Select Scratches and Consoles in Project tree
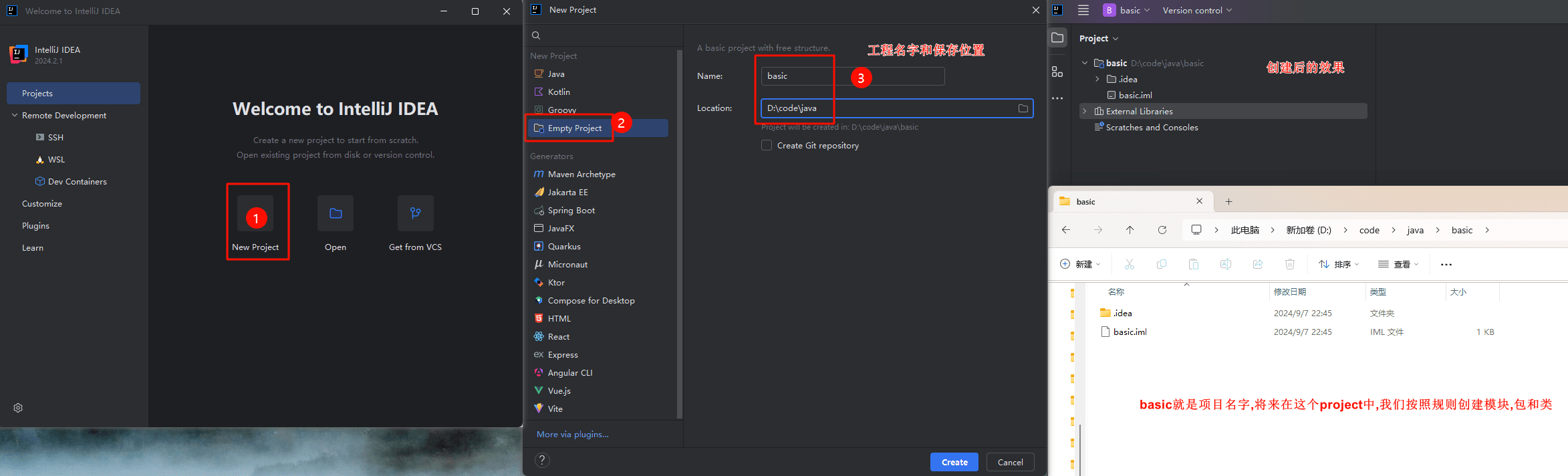Viewport: 1568px width, 476px height. point(1146,127)
